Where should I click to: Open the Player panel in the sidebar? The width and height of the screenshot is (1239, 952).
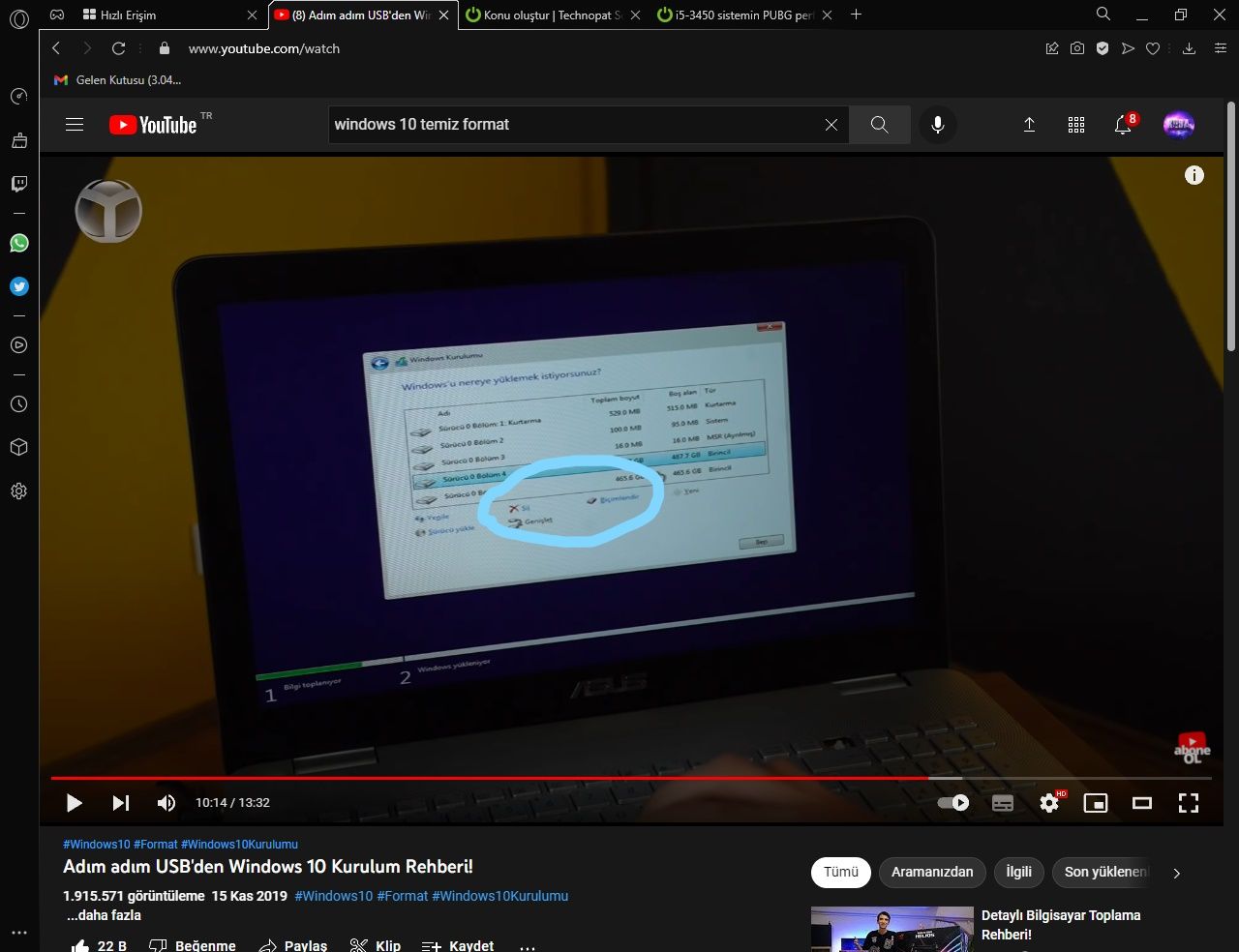pyautogui.click(x=19, y=345)
